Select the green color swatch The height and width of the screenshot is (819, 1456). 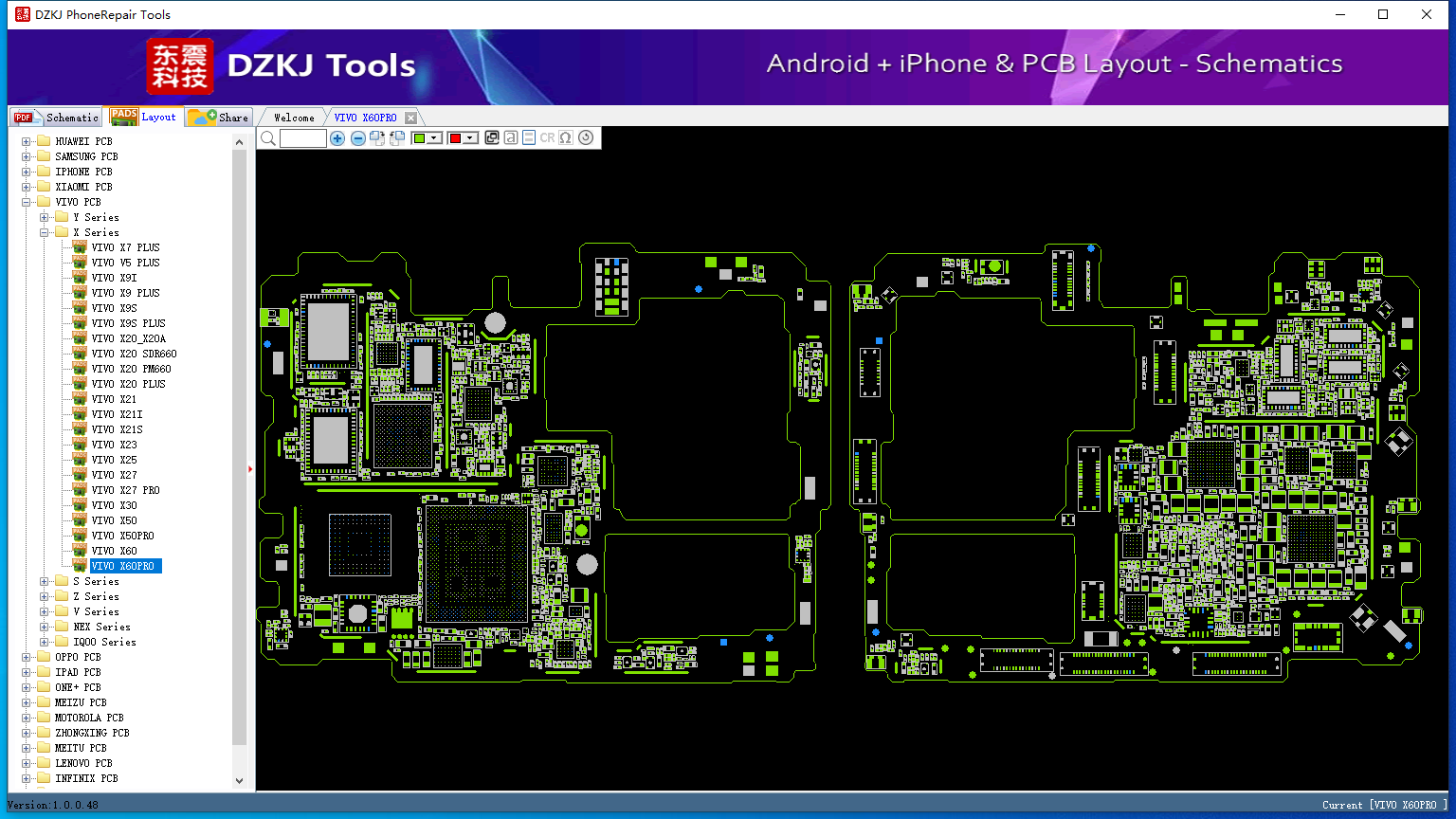[x=419, y=138]
